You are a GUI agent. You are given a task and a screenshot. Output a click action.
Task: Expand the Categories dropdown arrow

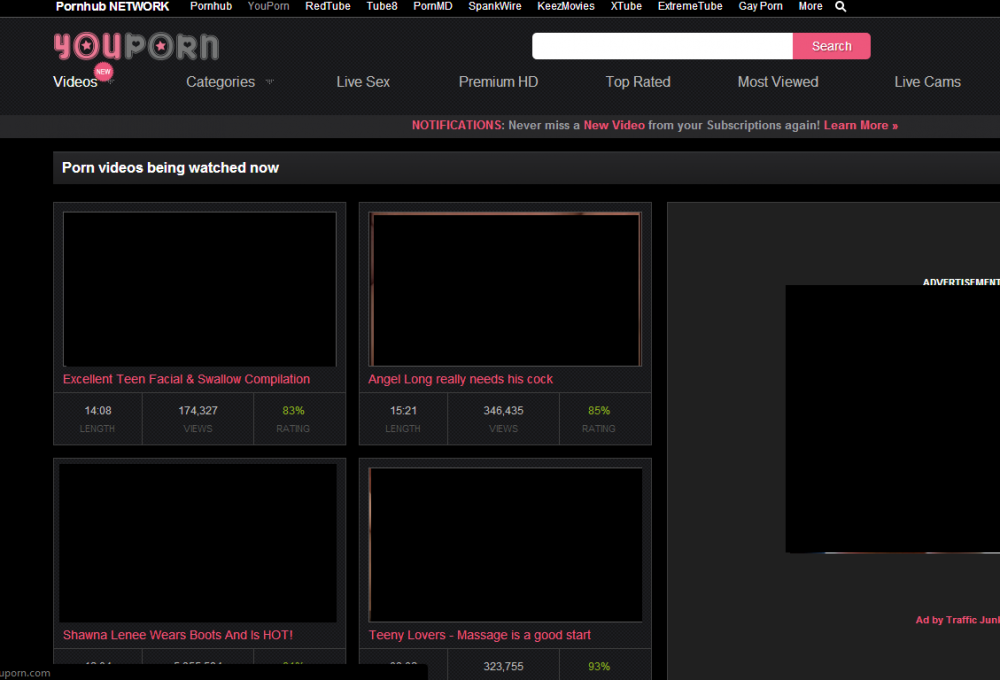click(269, 83)
